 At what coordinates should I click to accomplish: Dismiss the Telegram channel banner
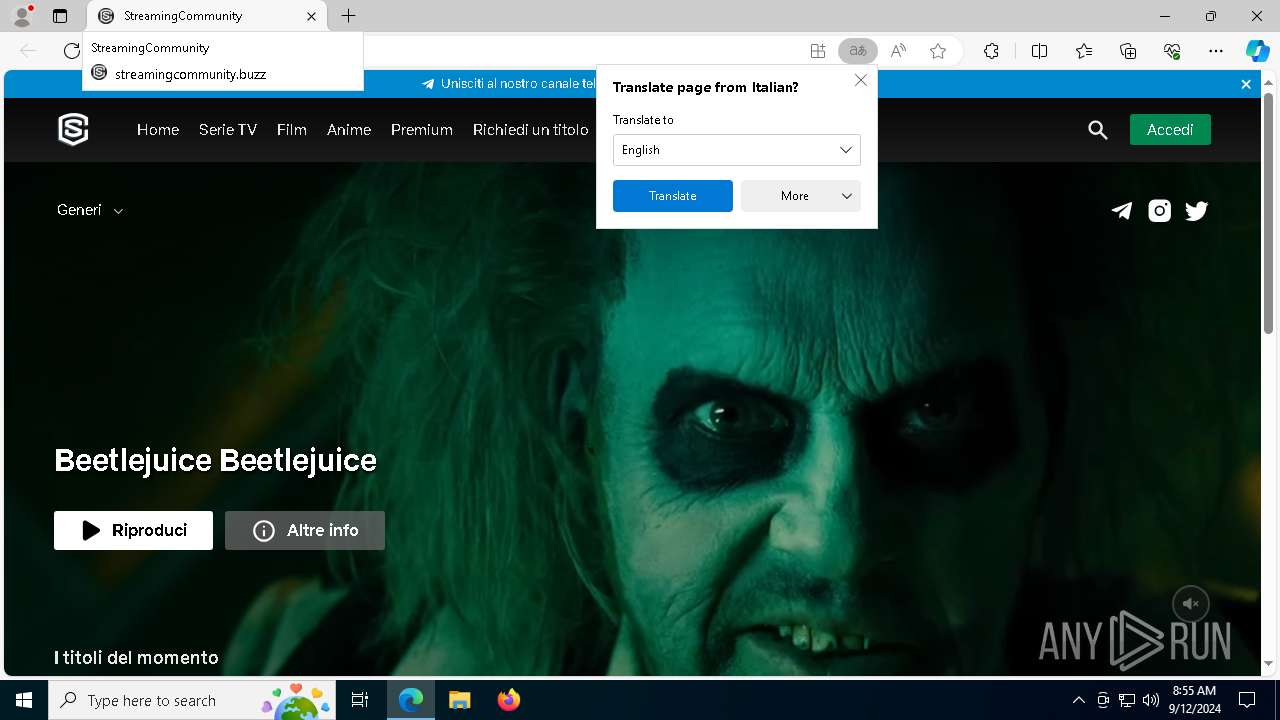tap(1246, 84)
